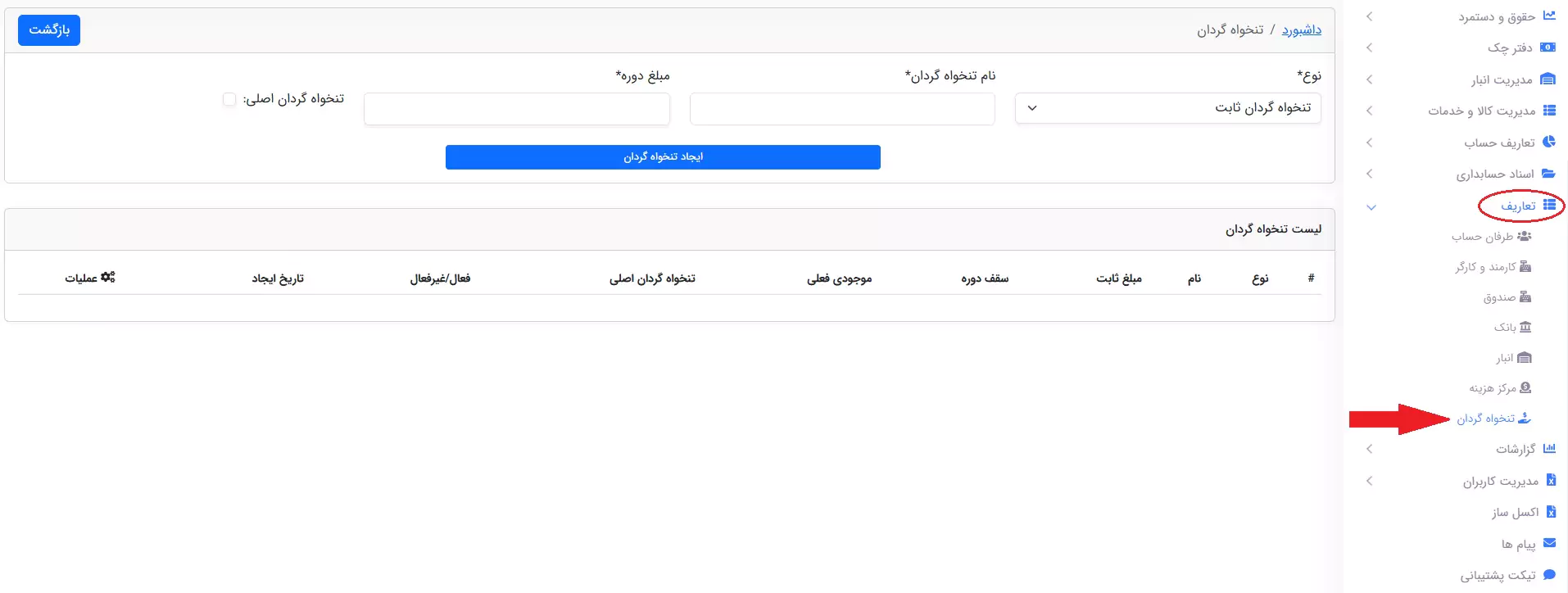
Task: Click the مدیریت انبار warehouse icon
Action: click(x=1548, y=79)
